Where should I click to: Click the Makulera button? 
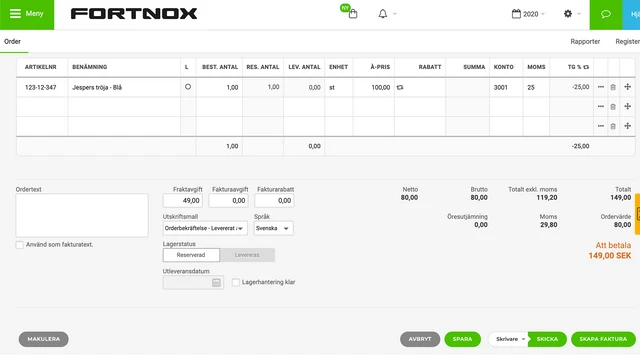click(44, 339)
